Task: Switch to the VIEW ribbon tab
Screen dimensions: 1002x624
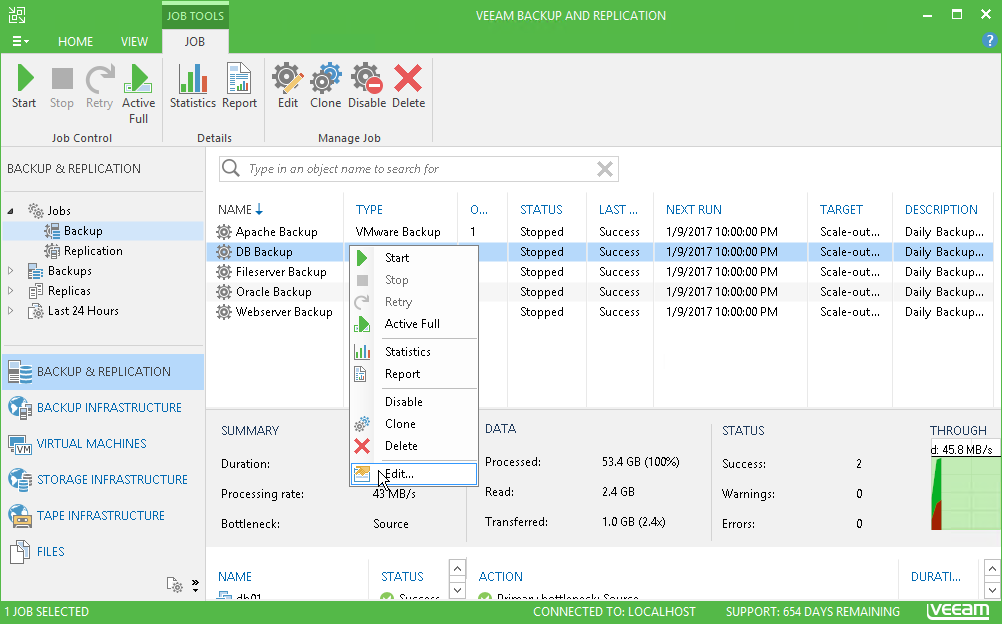Action: pyautogui.click(x=134, y=42)
